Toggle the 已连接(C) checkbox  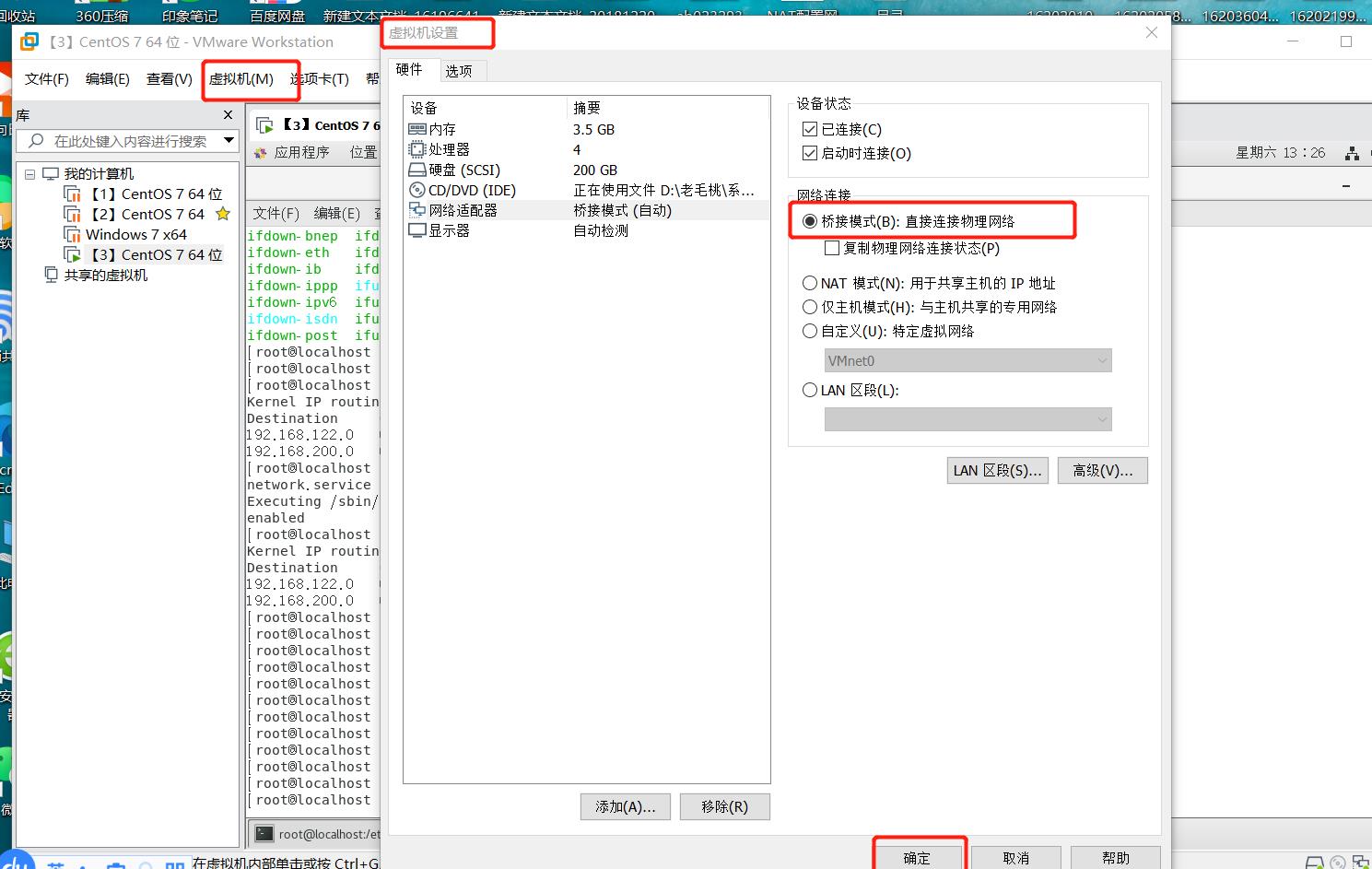click(810, 129)
